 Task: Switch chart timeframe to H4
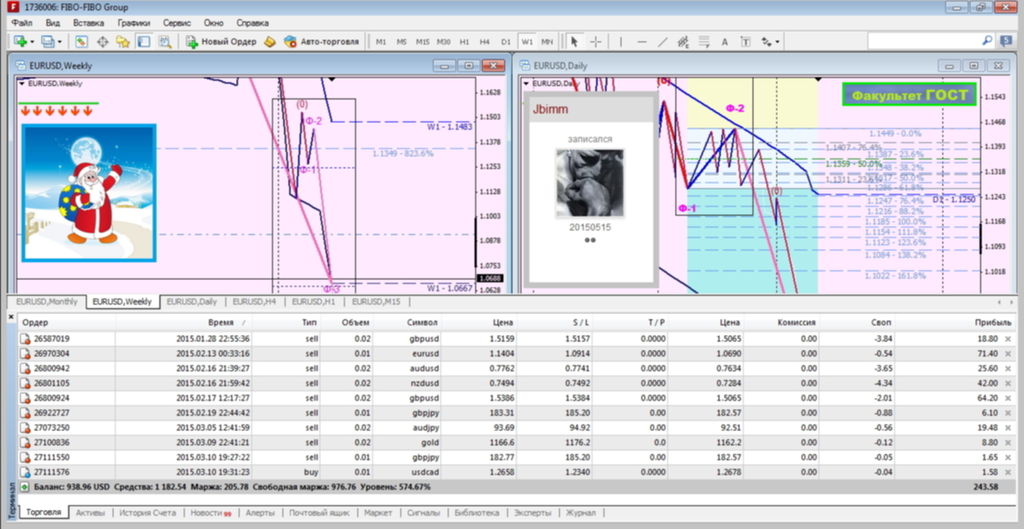(485, 42)
